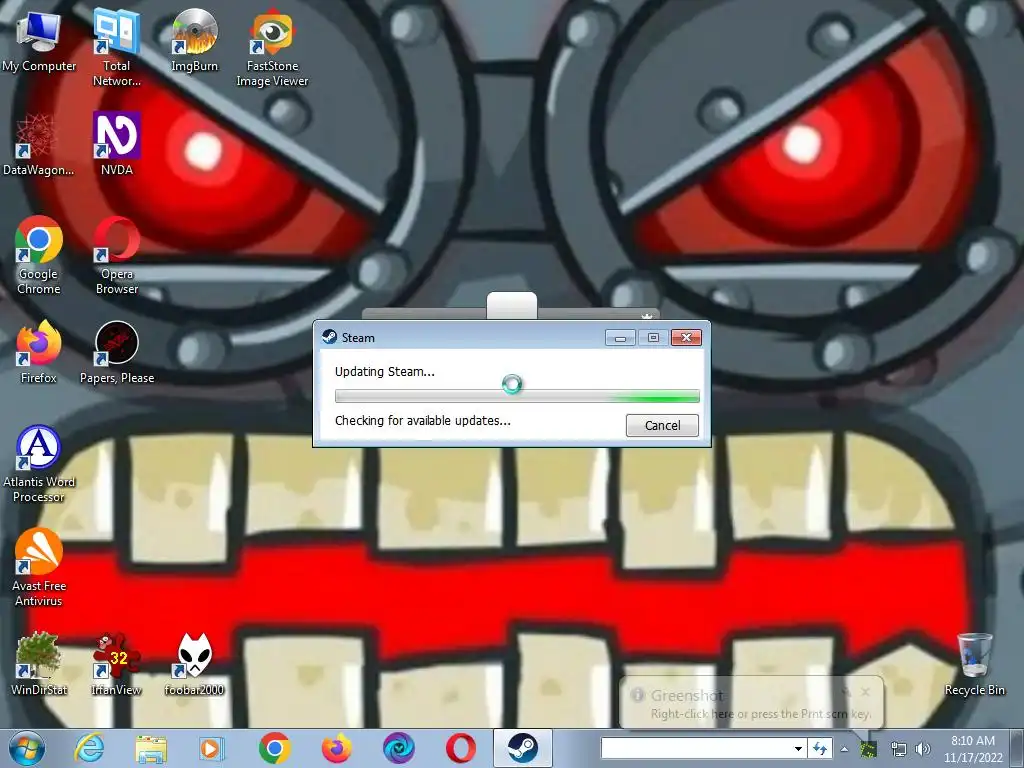Select WinDirStat desktop shortcut

click(x=39, y=664)
